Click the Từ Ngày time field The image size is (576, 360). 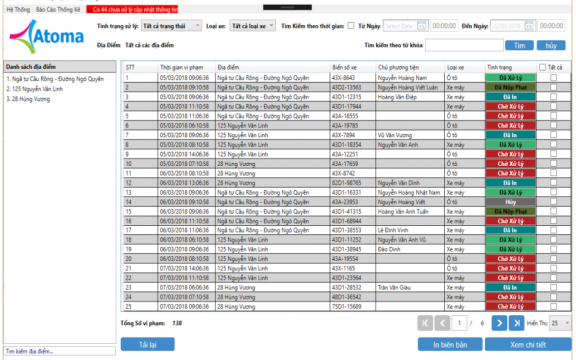[444, 26]
